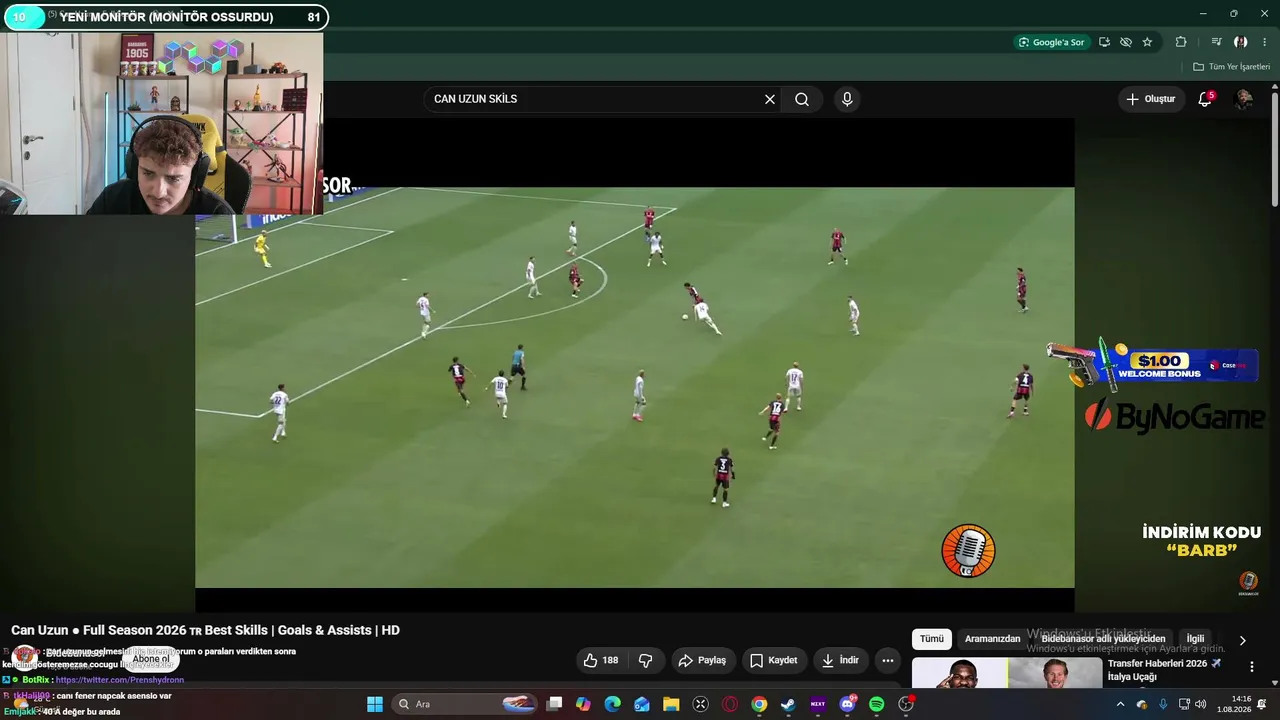The width and height of the screenshot is (1280, 720).
Task: Open the Transfer Haberleri 2026 video thumbnail
Action: (x=1007, y=673)
